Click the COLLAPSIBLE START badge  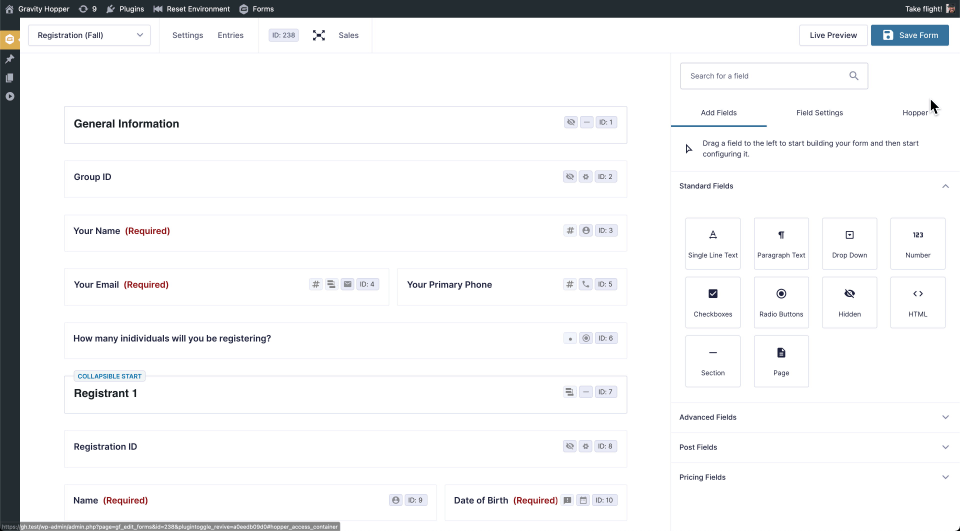click(110, 376)
